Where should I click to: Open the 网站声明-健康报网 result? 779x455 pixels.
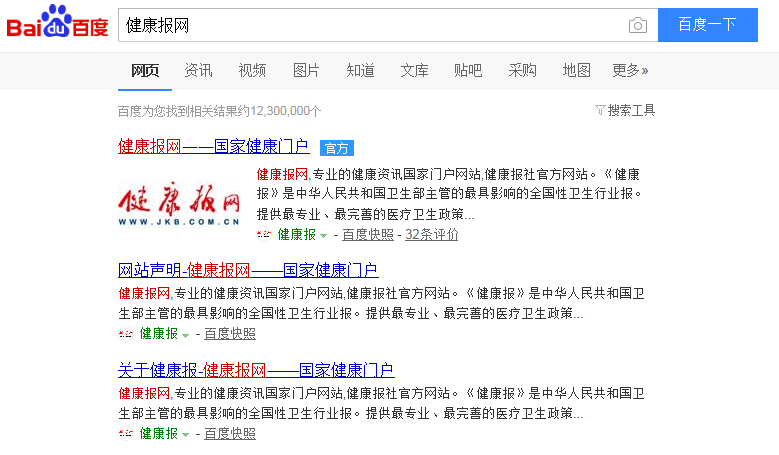[248, 270]
